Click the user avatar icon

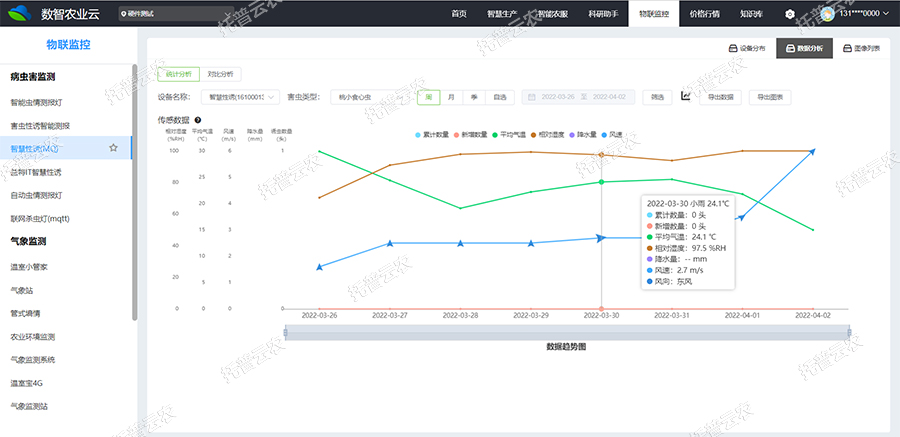click(827, 14)
